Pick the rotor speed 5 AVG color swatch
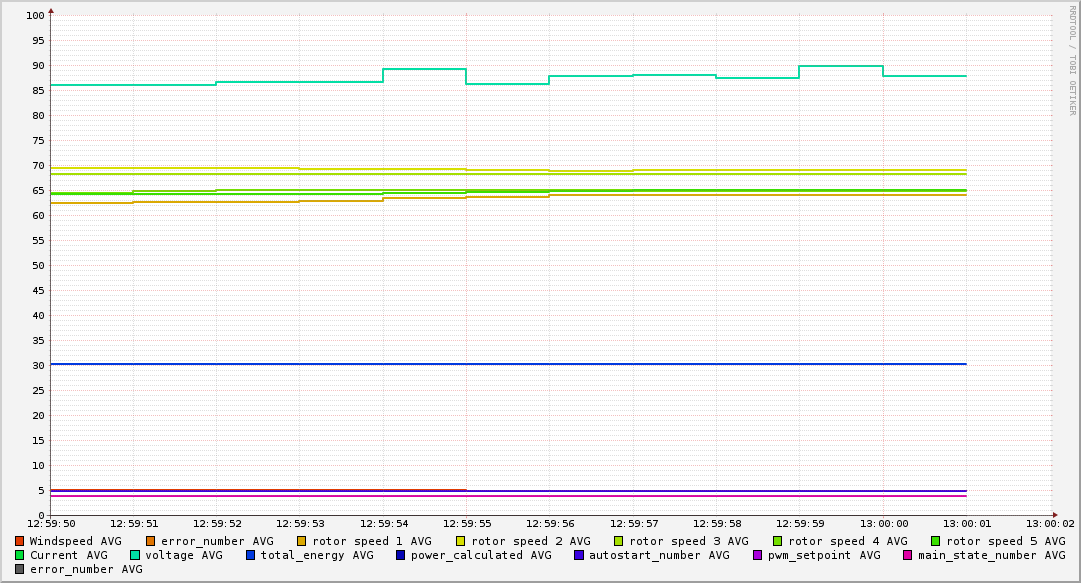The height and width of the screenshot is (583, 1081). click(x=936, y=541)
